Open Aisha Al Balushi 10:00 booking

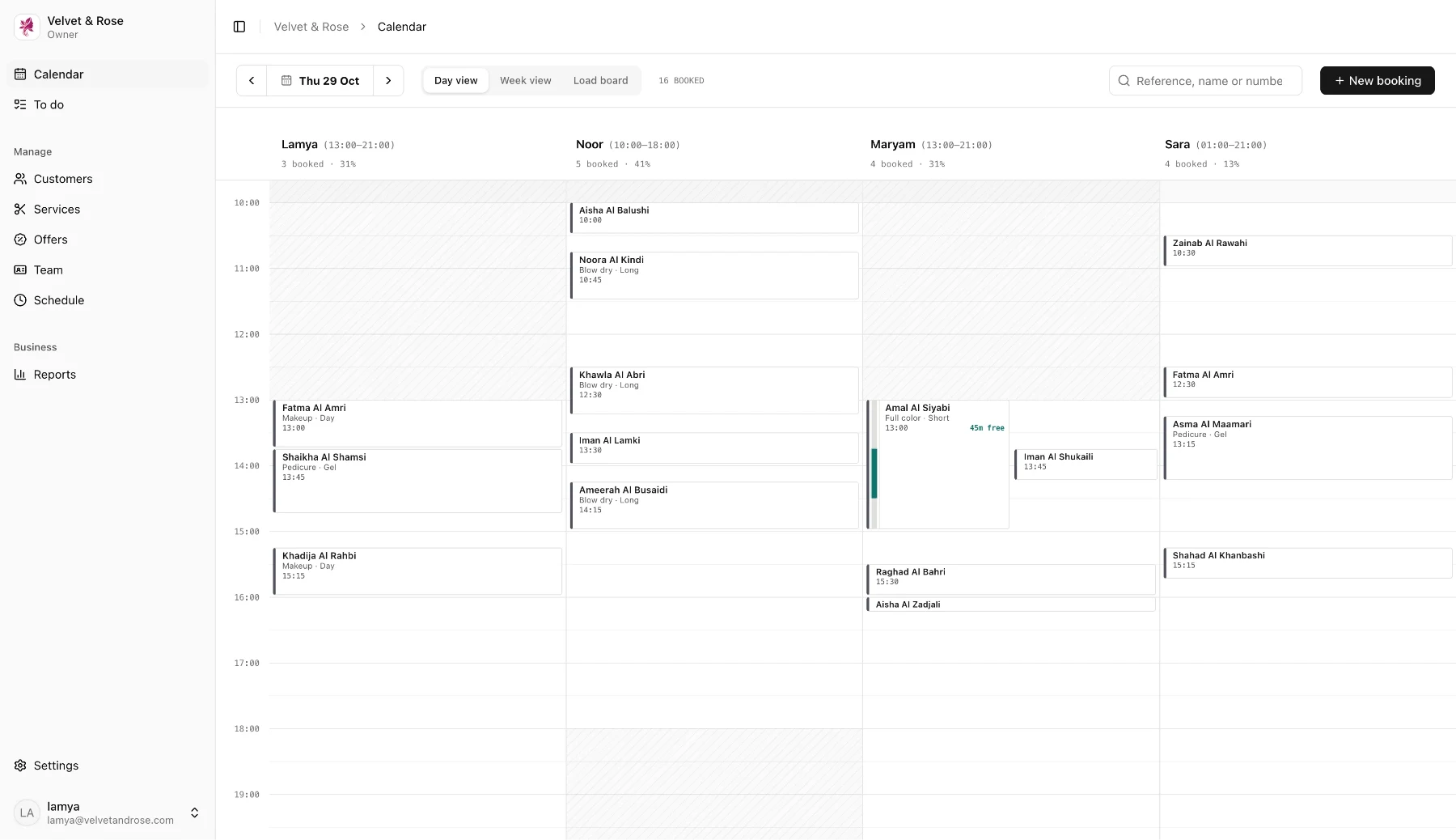[714, 218]
